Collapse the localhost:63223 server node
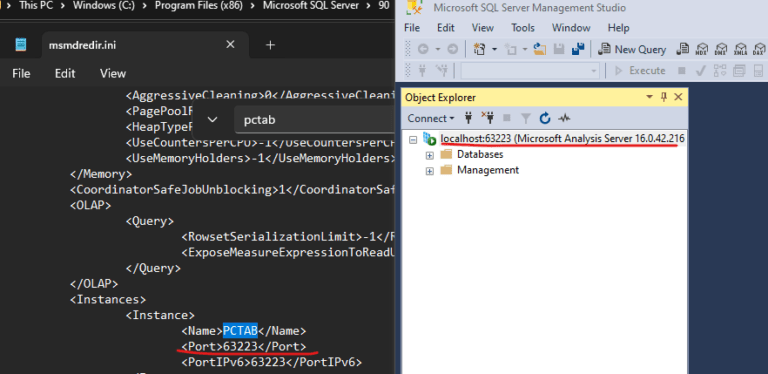This screenshot has width=768, height=374. 413,140
